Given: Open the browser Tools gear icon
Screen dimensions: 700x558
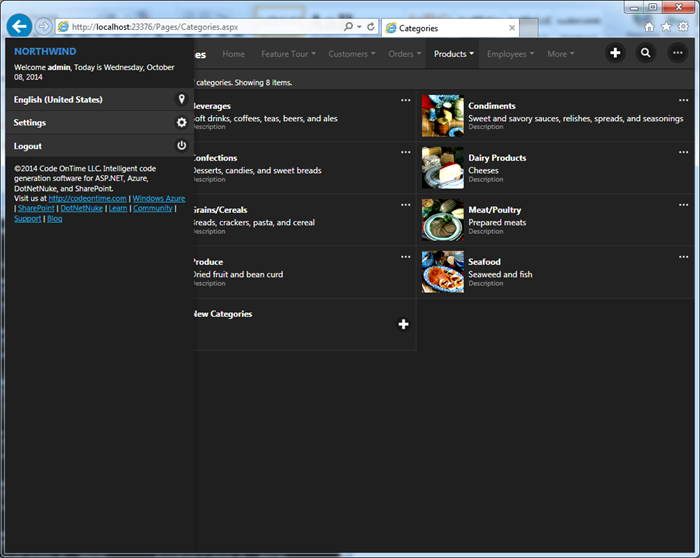Looking at the screenshot, I should point(683,27).
